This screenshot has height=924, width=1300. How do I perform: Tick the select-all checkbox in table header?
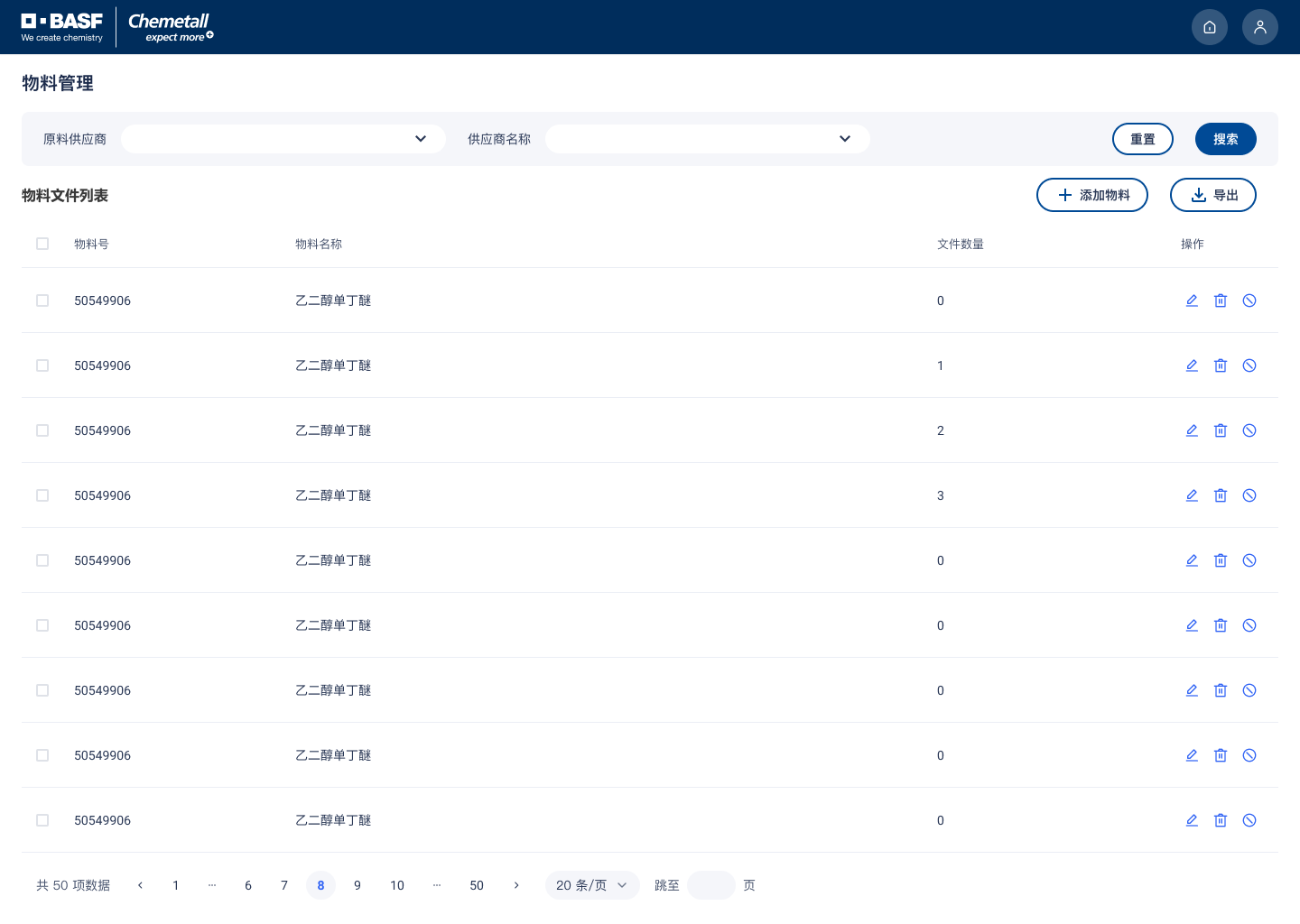(42, 244)
